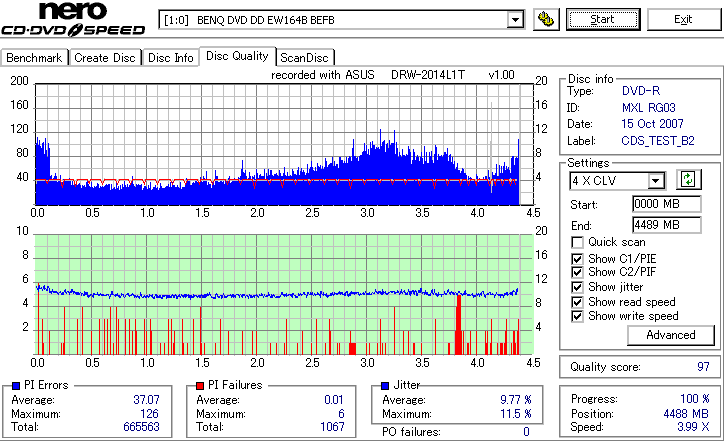Image resolution: width=724 pixels, height=441 pixels.
Task: Disable Show write speed checkbox
Action: point(577,316)
